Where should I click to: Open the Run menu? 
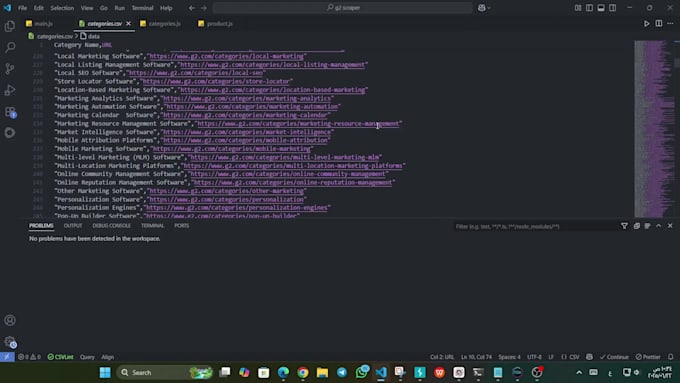[x=119, y=8]
